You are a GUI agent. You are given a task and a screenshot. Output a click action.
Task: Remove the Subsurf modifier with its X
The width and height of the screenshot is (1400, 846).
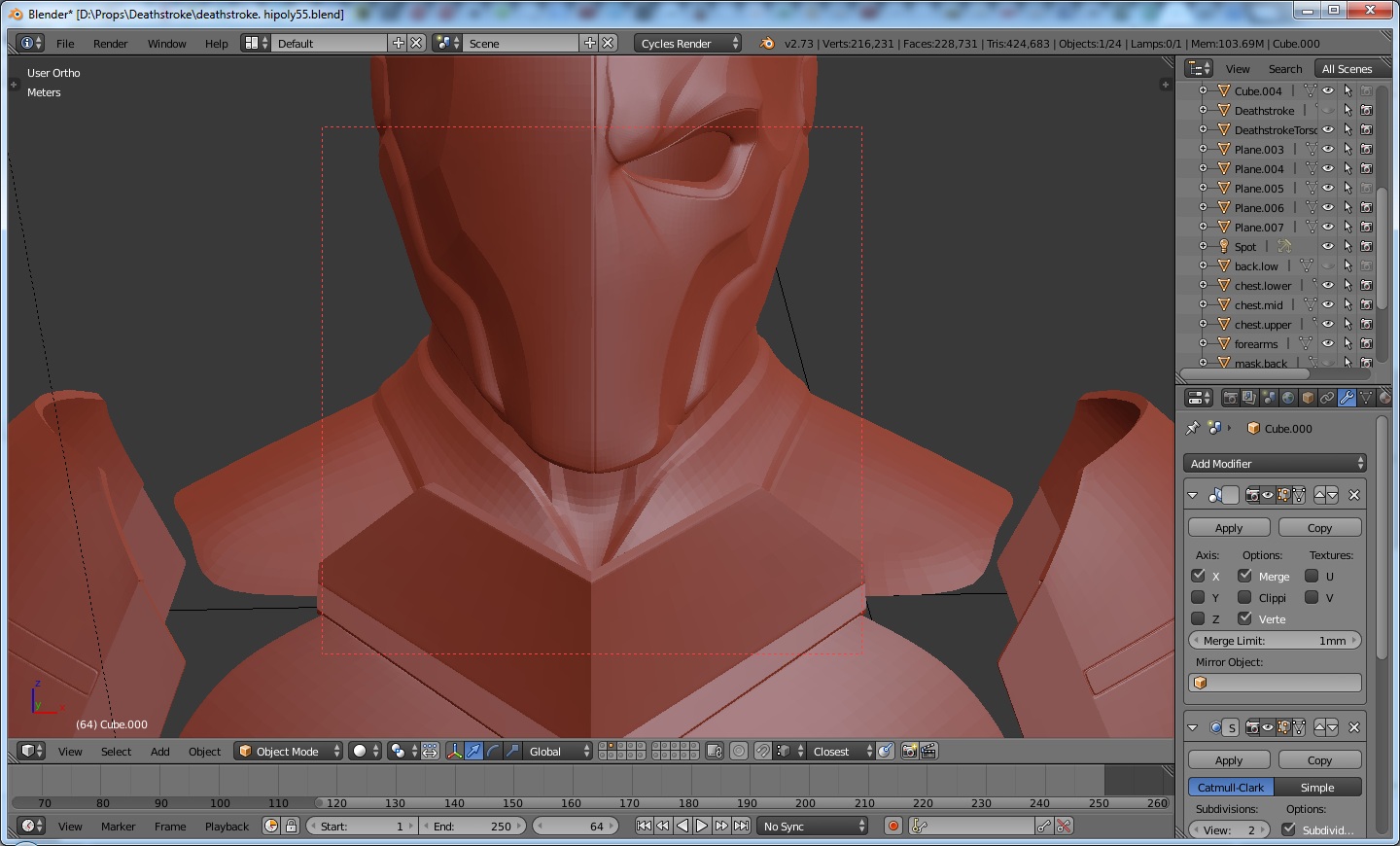1354,727
